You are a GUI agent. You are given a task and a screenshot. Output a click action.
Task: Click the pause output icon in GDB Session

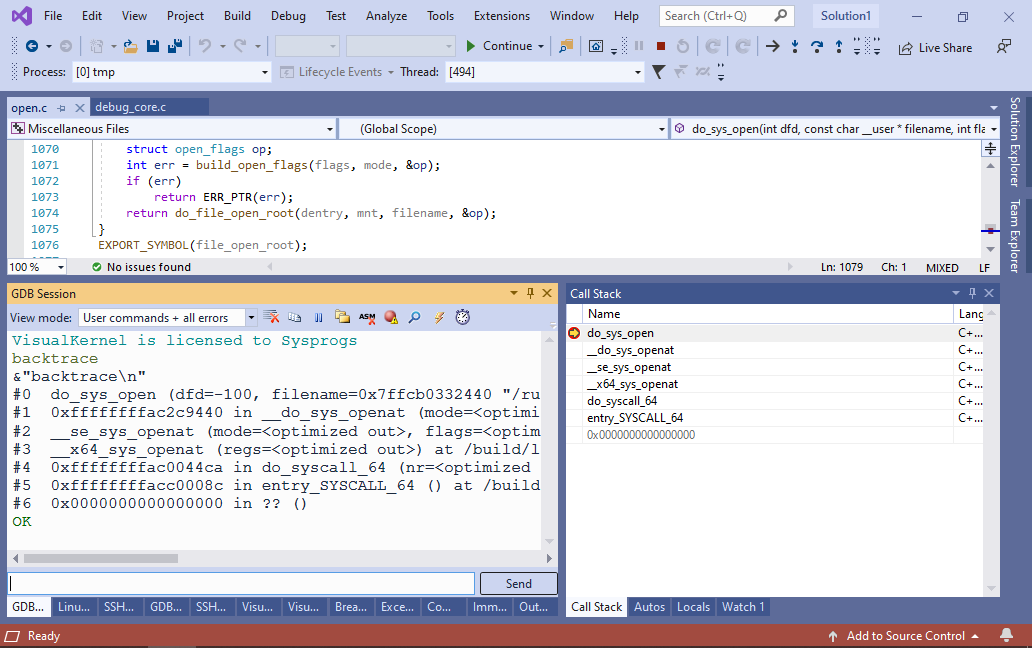coord(319,317)
